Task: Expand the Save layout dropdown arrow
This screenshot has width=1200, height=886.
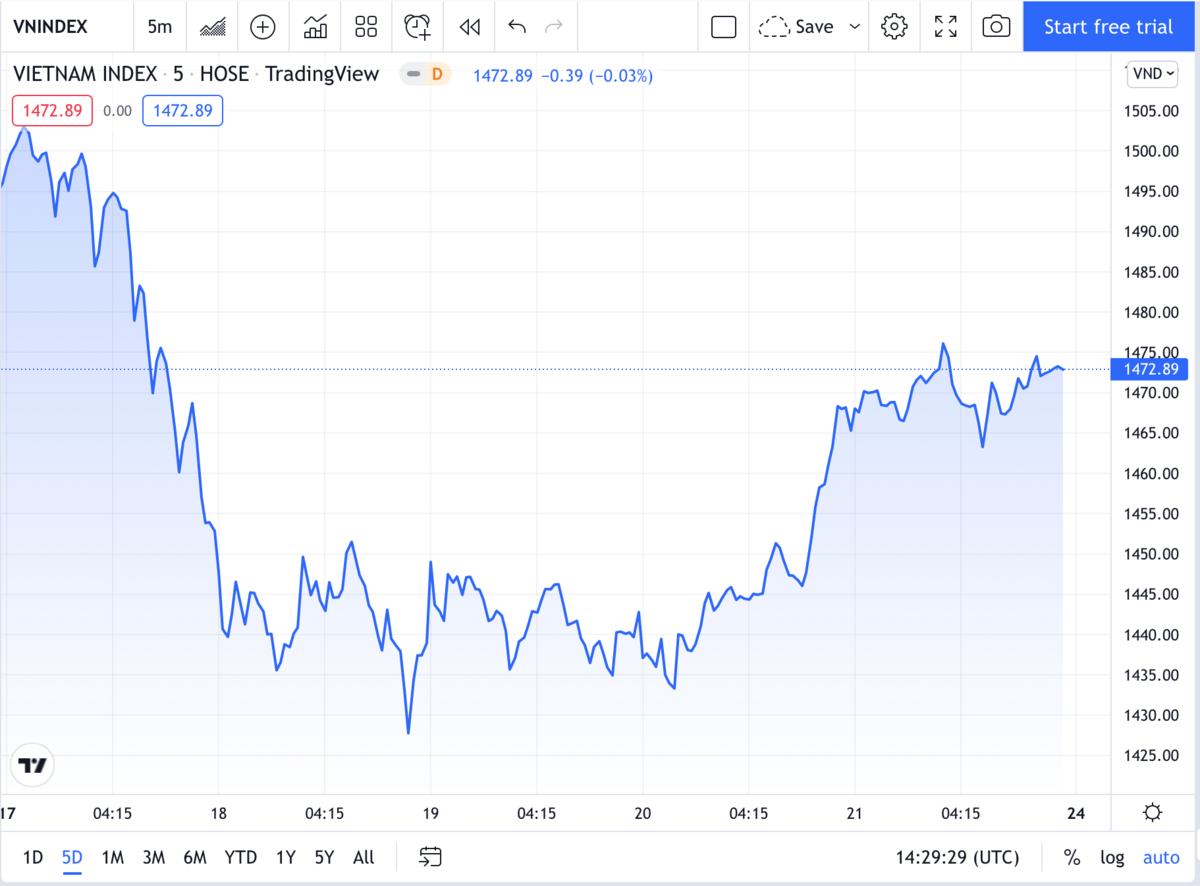Action: (855, 27)
